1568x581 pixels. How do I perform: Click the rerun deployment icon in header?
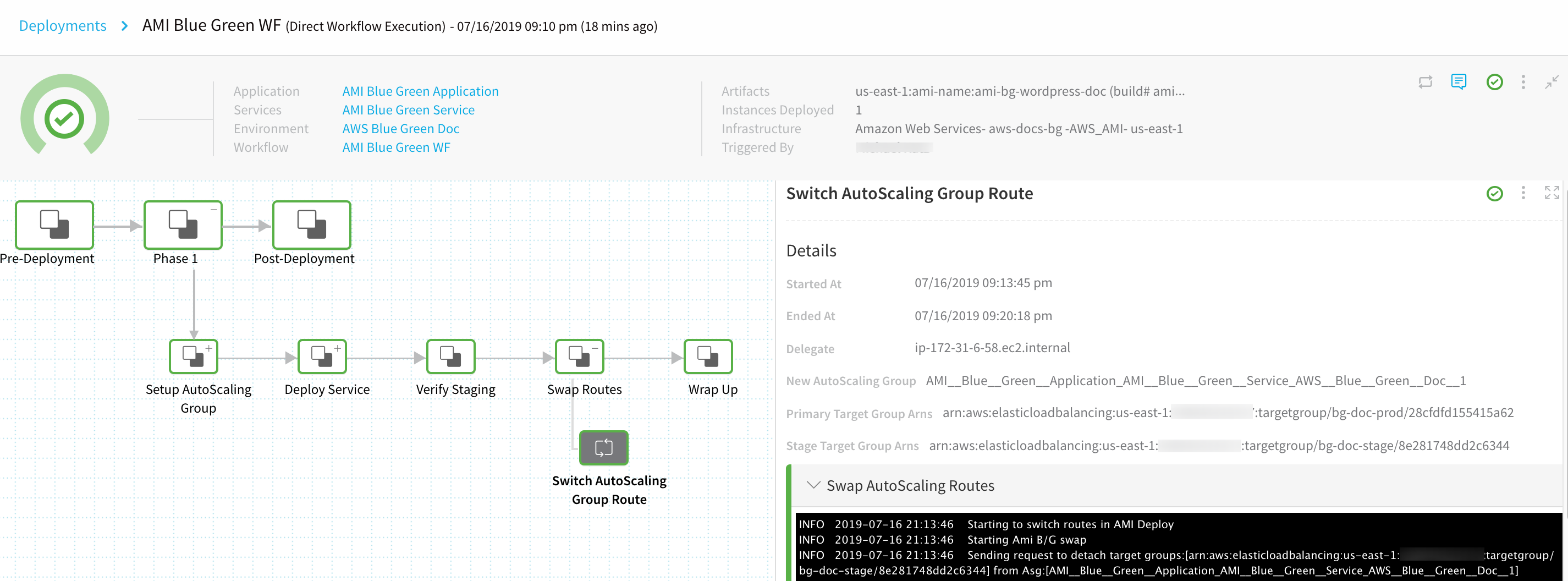click(1426, 81)
